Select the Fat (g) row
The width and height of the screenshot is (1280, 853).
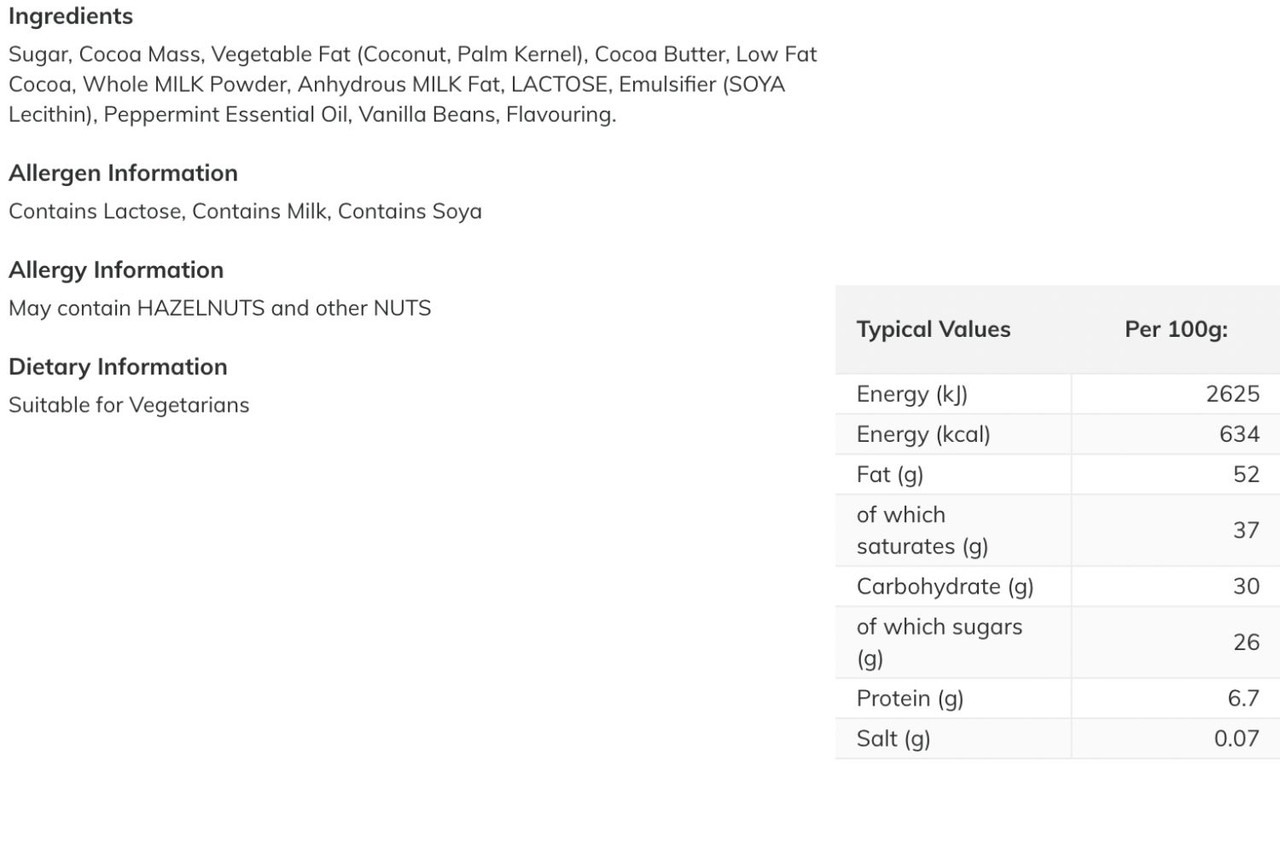click(x=1058, y=474)
